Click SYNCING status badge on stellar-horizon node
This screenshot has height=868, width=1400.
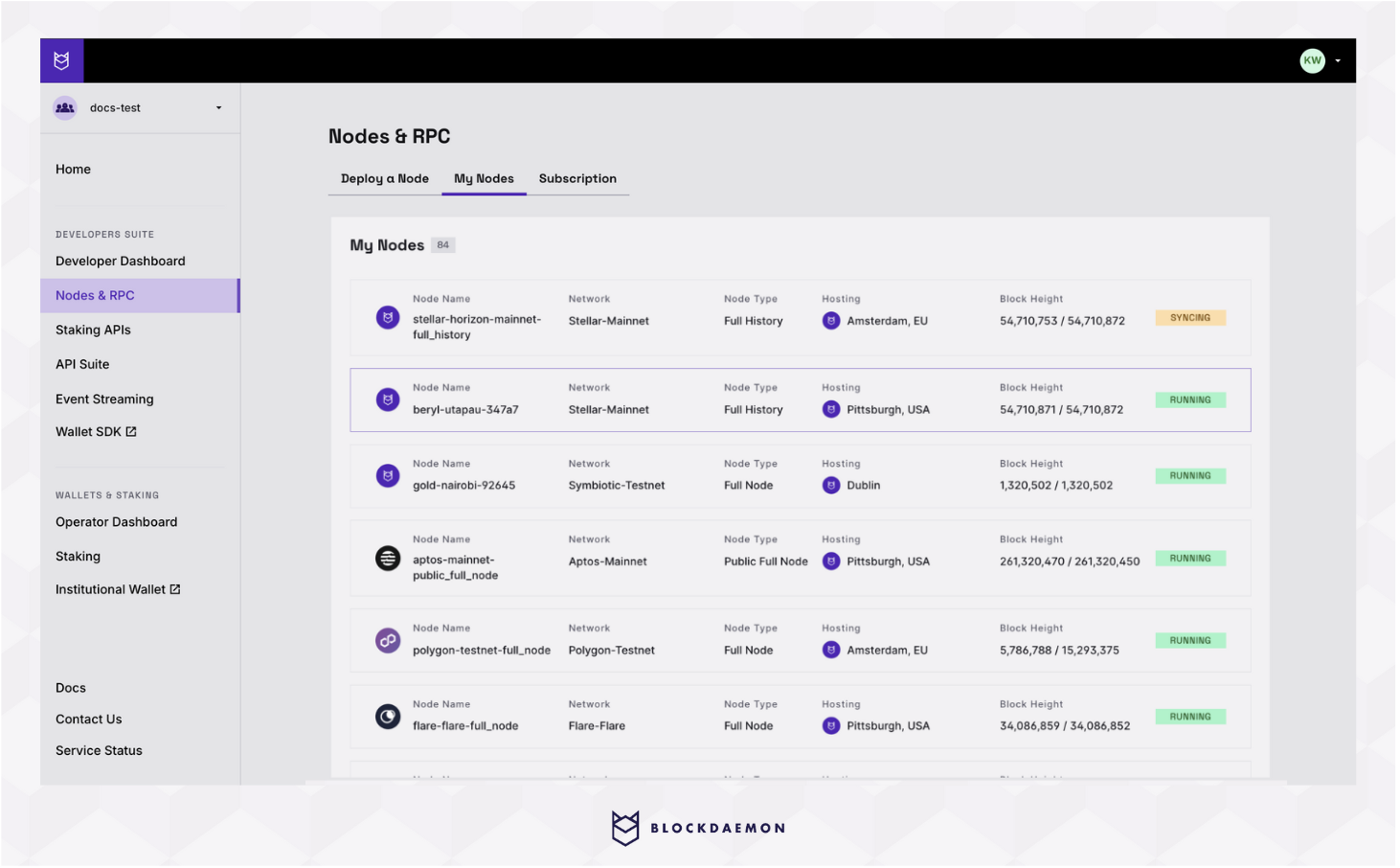tap(1190, 318)
